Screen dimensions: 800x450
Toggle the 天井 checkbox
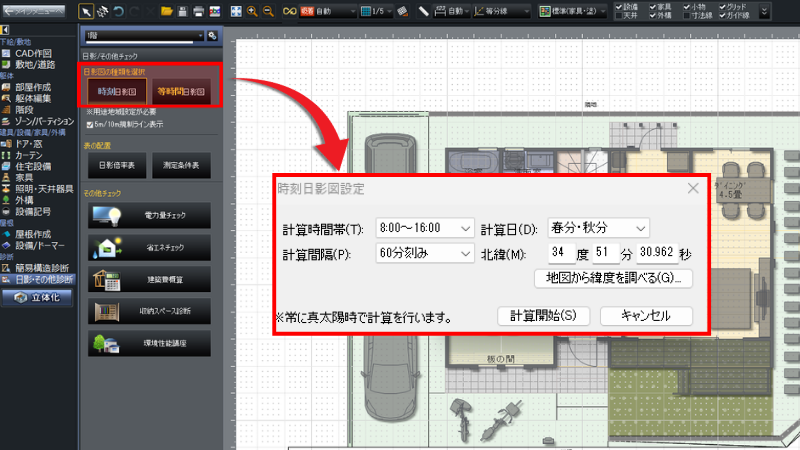[x=619, y=16]
